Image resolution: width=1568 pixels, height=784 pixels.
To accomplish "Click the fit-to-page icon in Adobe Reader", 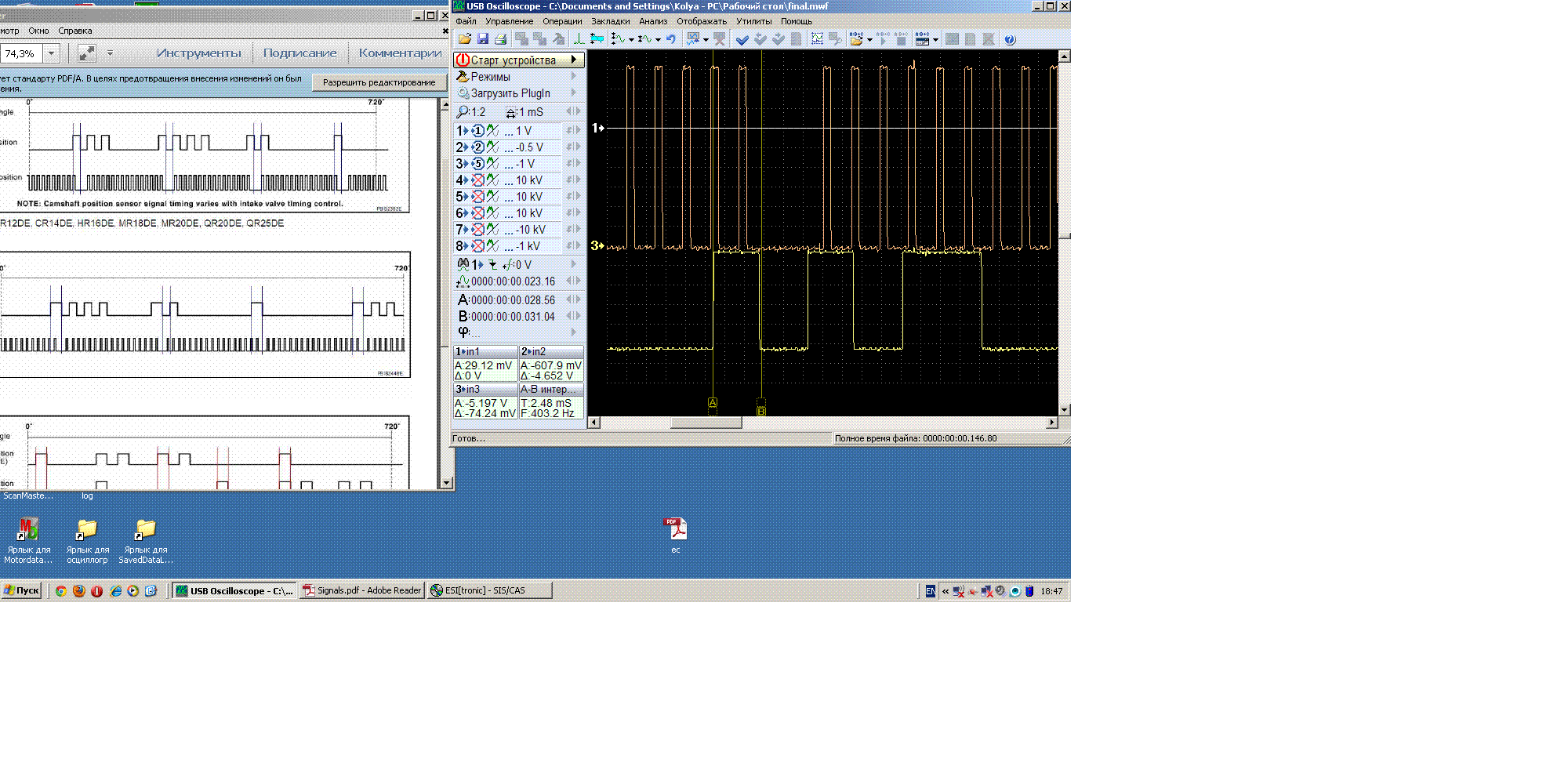I will click(x=86, y=53).
